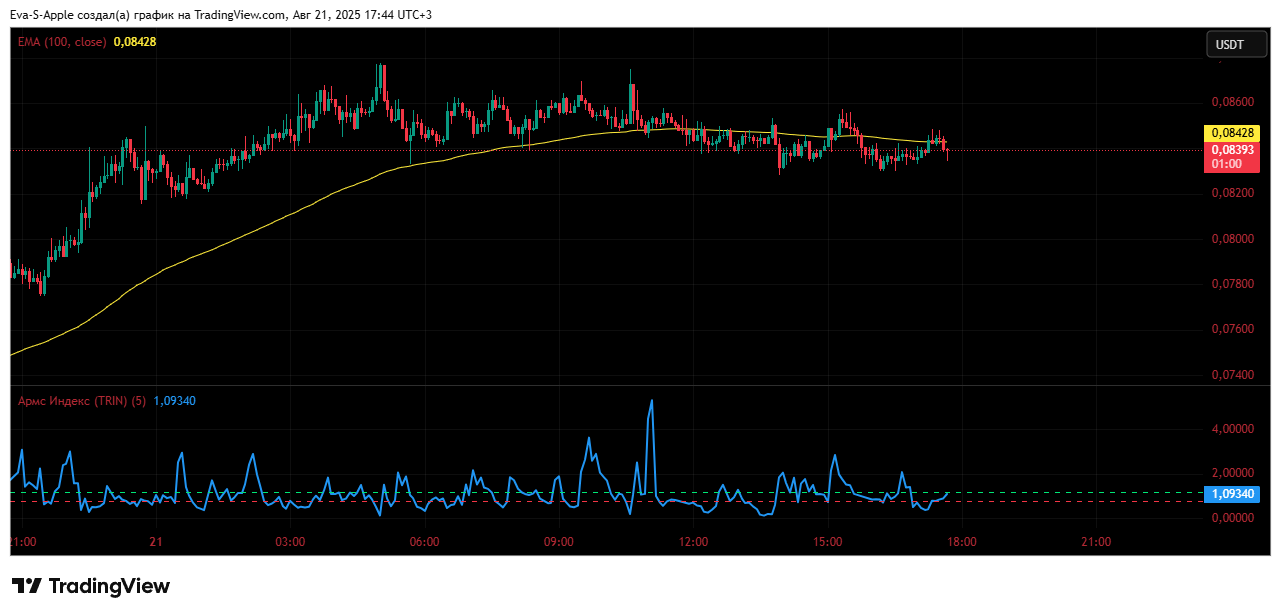Click the 0,08600 price axis label

pyautogui.click(x=1232, y=102)
